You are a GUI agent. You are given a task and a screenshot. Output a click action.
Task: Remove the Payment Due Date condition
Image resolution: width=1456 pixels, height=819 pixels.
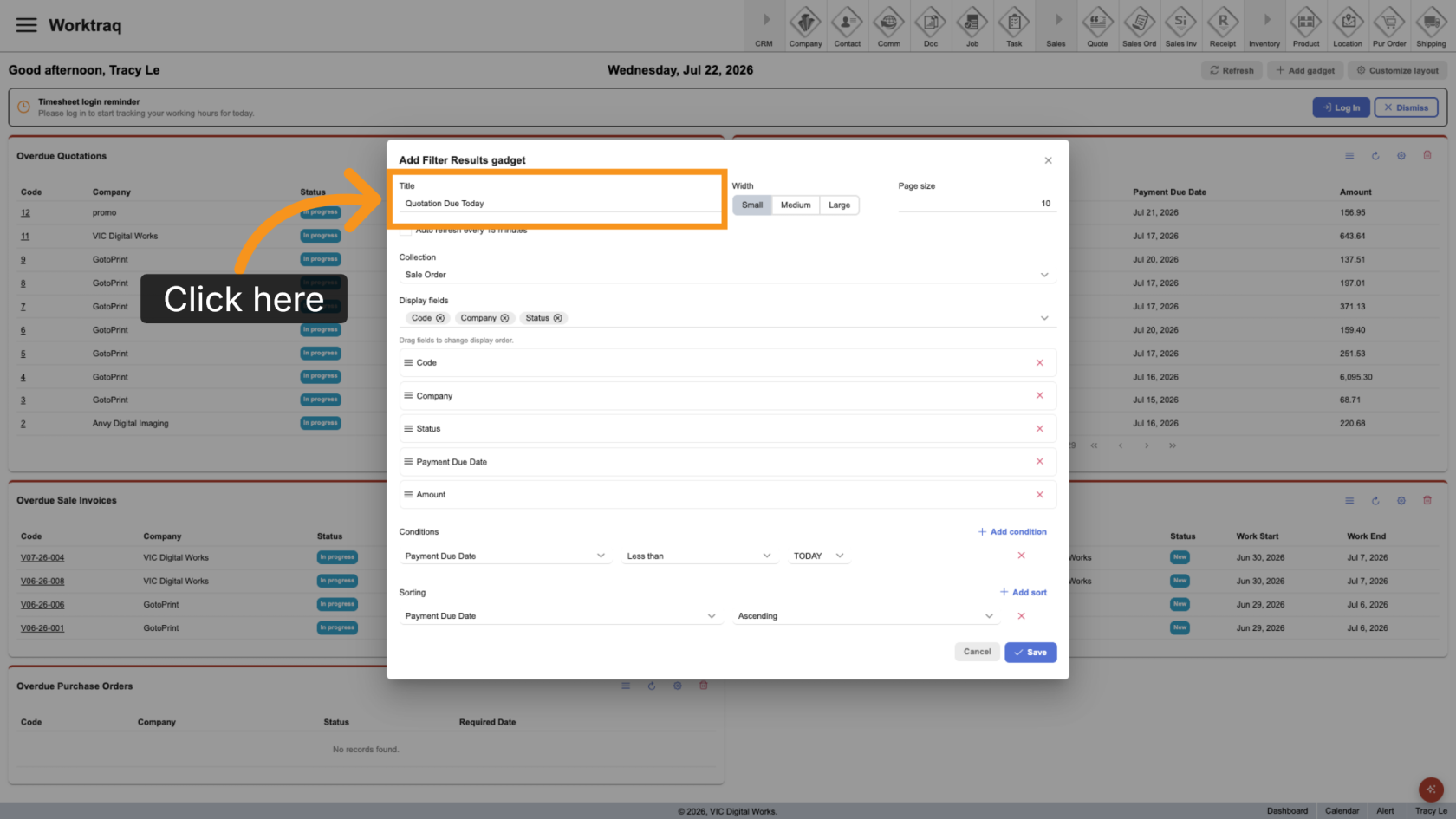coord(1021,556)
